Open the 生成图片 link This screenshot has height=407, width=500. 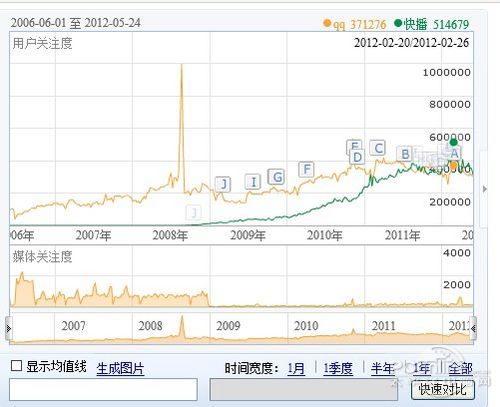pyautogui.click(x=120, y=368)
